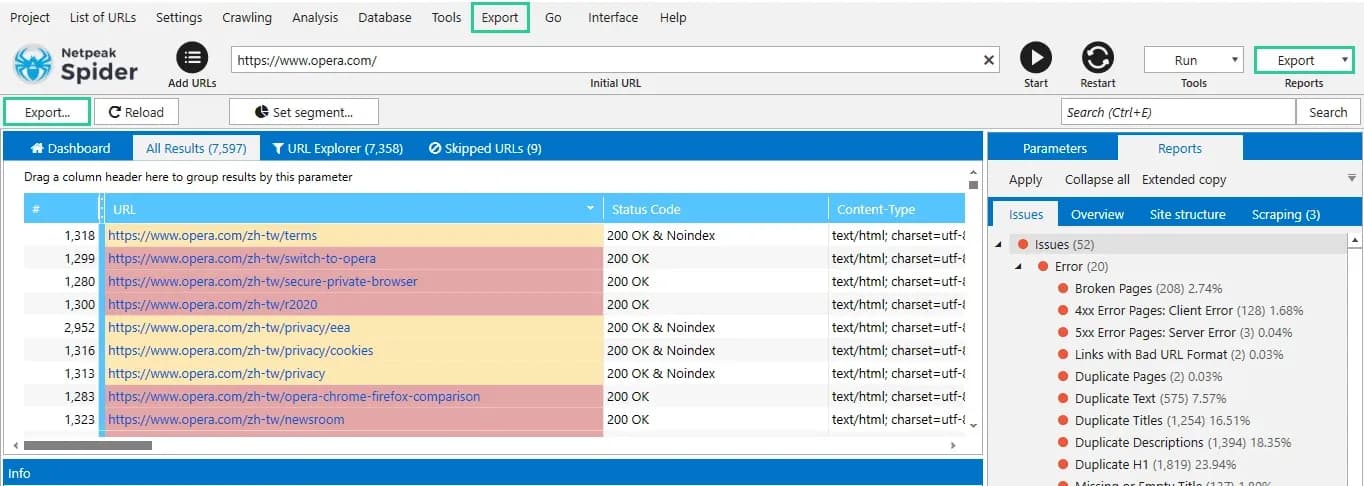The width and height of the screenshot is (1364, 486).
Task: Switch to the Dashboard tab
Action: coord(70,148)
